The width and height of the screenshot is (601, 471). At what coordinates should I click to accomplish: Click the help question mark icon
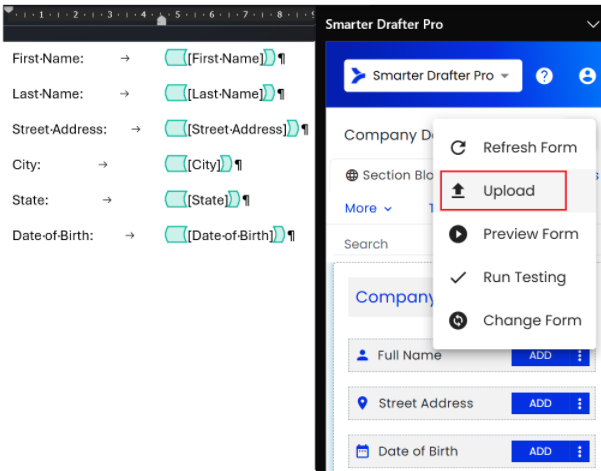tap(544, 75)
